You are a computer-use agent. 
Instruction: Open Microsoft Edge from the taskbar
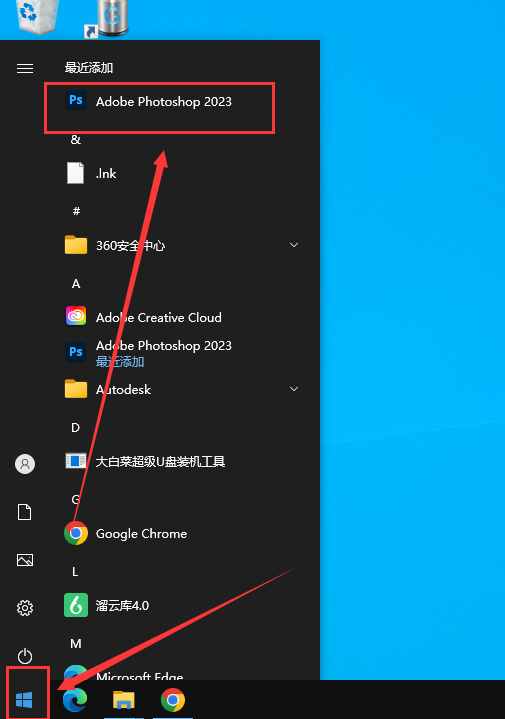[75, 699]
